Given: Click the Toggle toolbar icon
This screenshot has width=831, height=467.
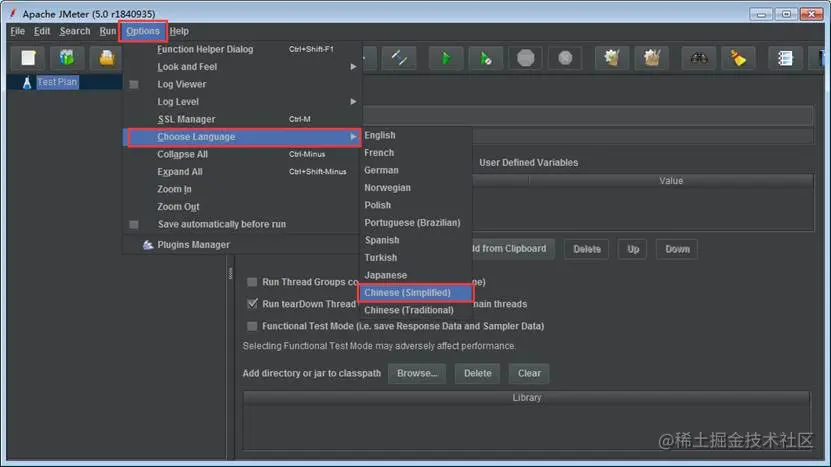Looking at the screenshot, I should click(x=399, y=58).
